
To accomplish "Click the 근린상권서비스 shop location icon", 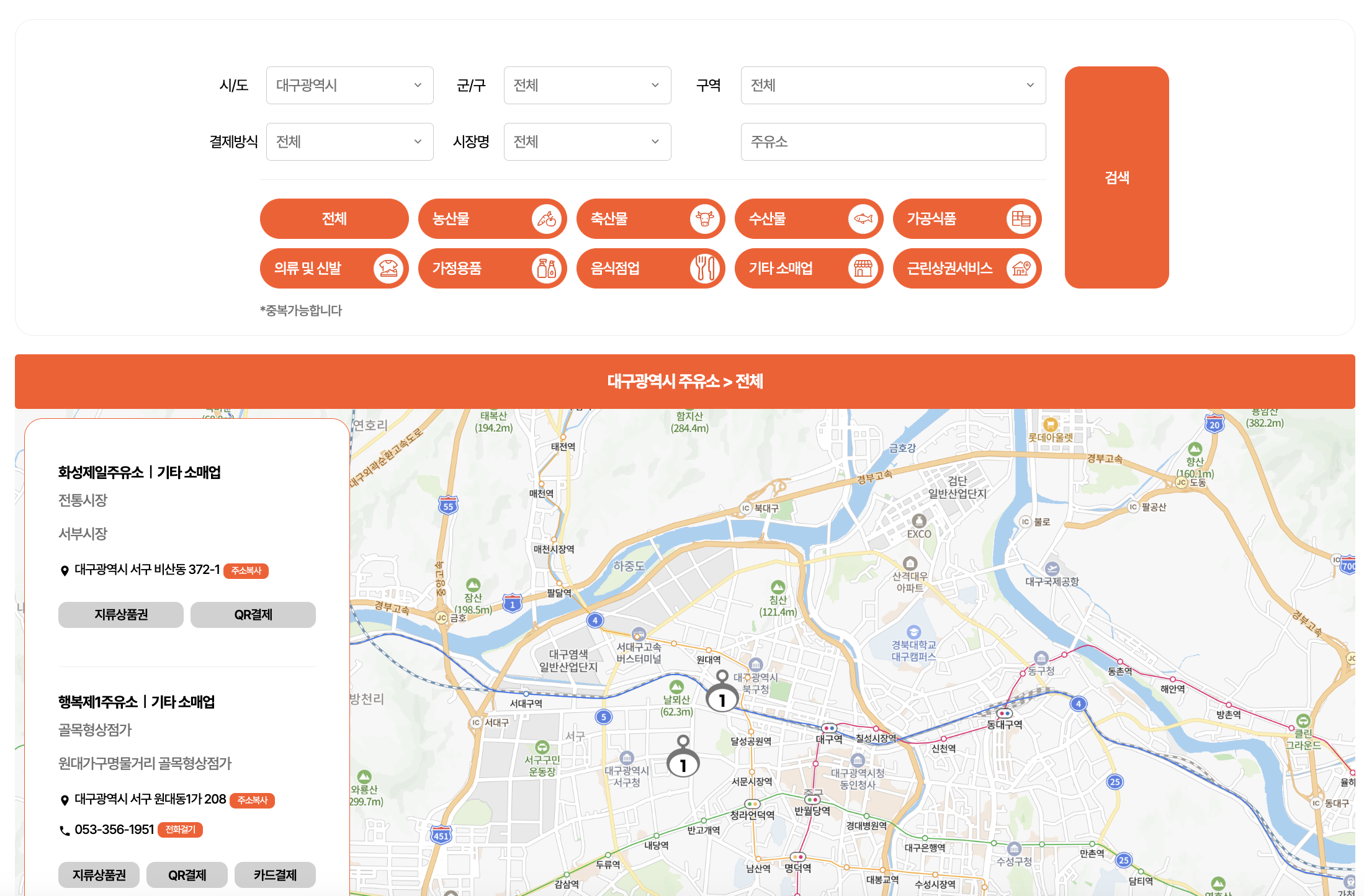I will 1021,269.
